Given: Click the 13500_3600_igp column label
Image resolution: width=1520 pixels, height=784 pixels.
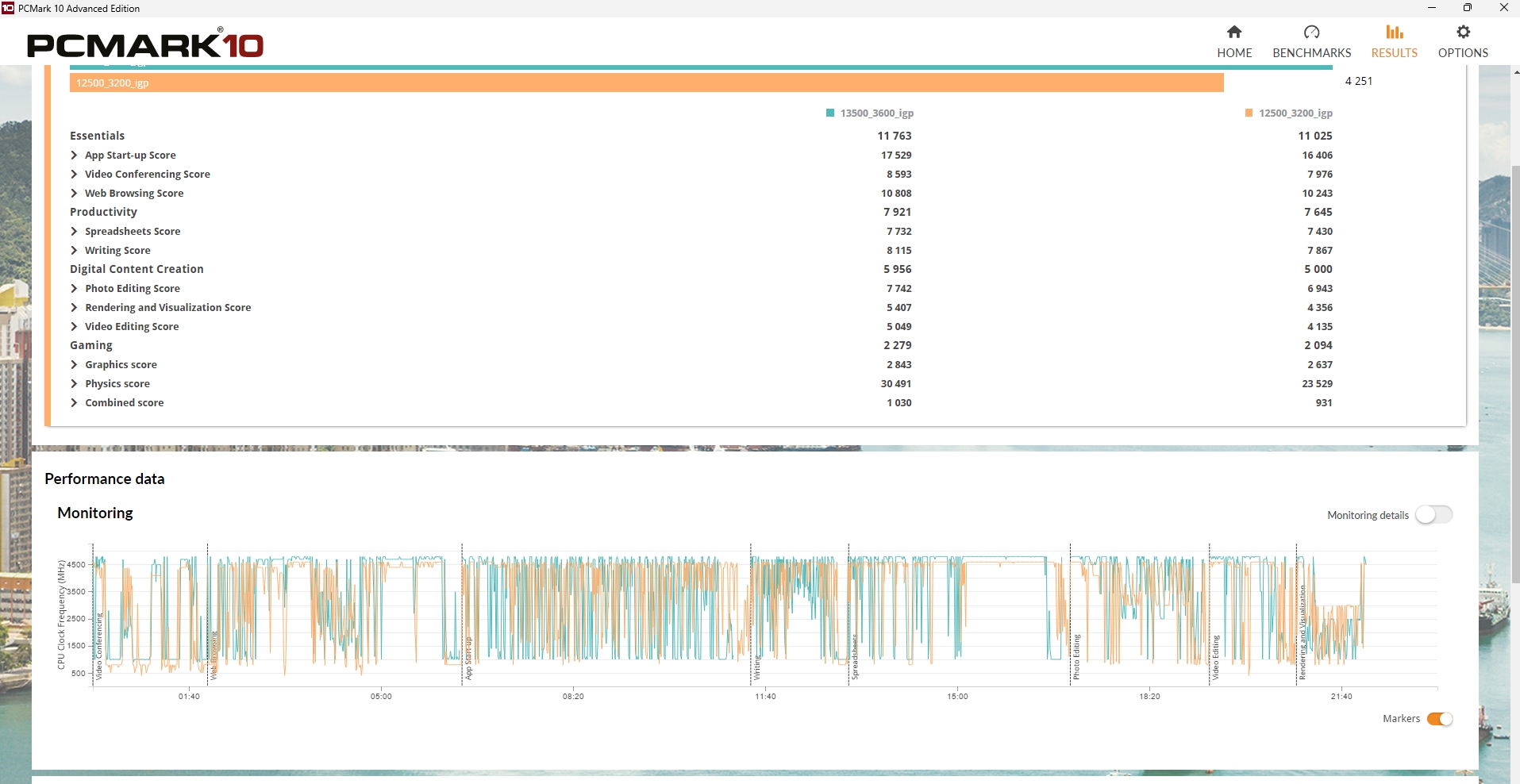Looking at the screenshot, I should [877, 113].
